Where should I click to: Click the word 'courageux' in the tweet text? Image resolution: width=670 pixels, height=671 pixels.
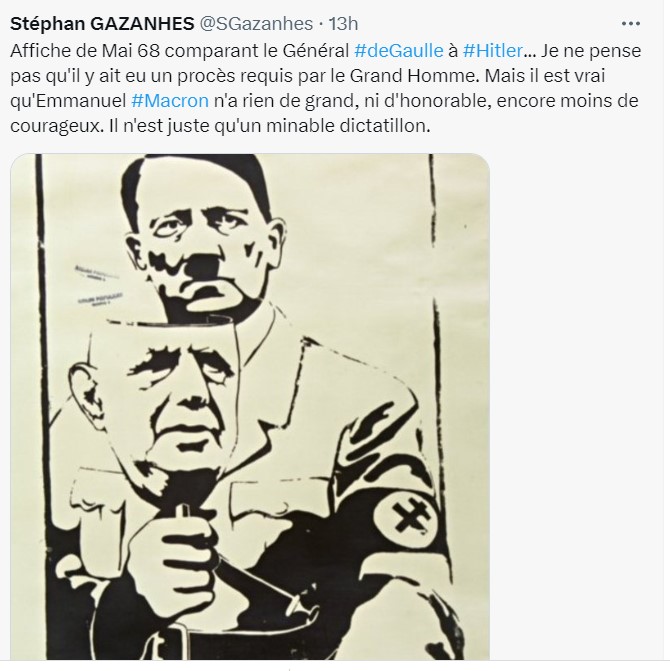click(57, 126)
